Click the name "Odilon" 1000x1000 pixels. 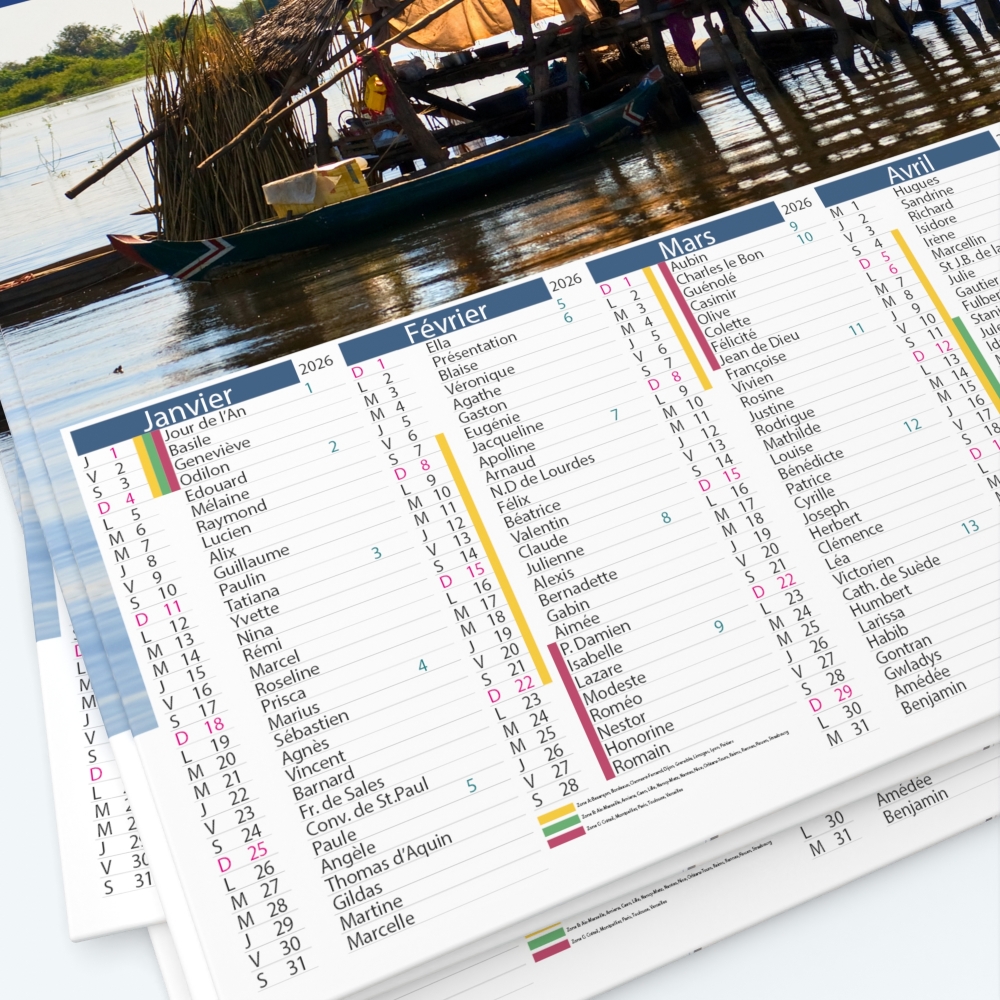coord(204,474)
